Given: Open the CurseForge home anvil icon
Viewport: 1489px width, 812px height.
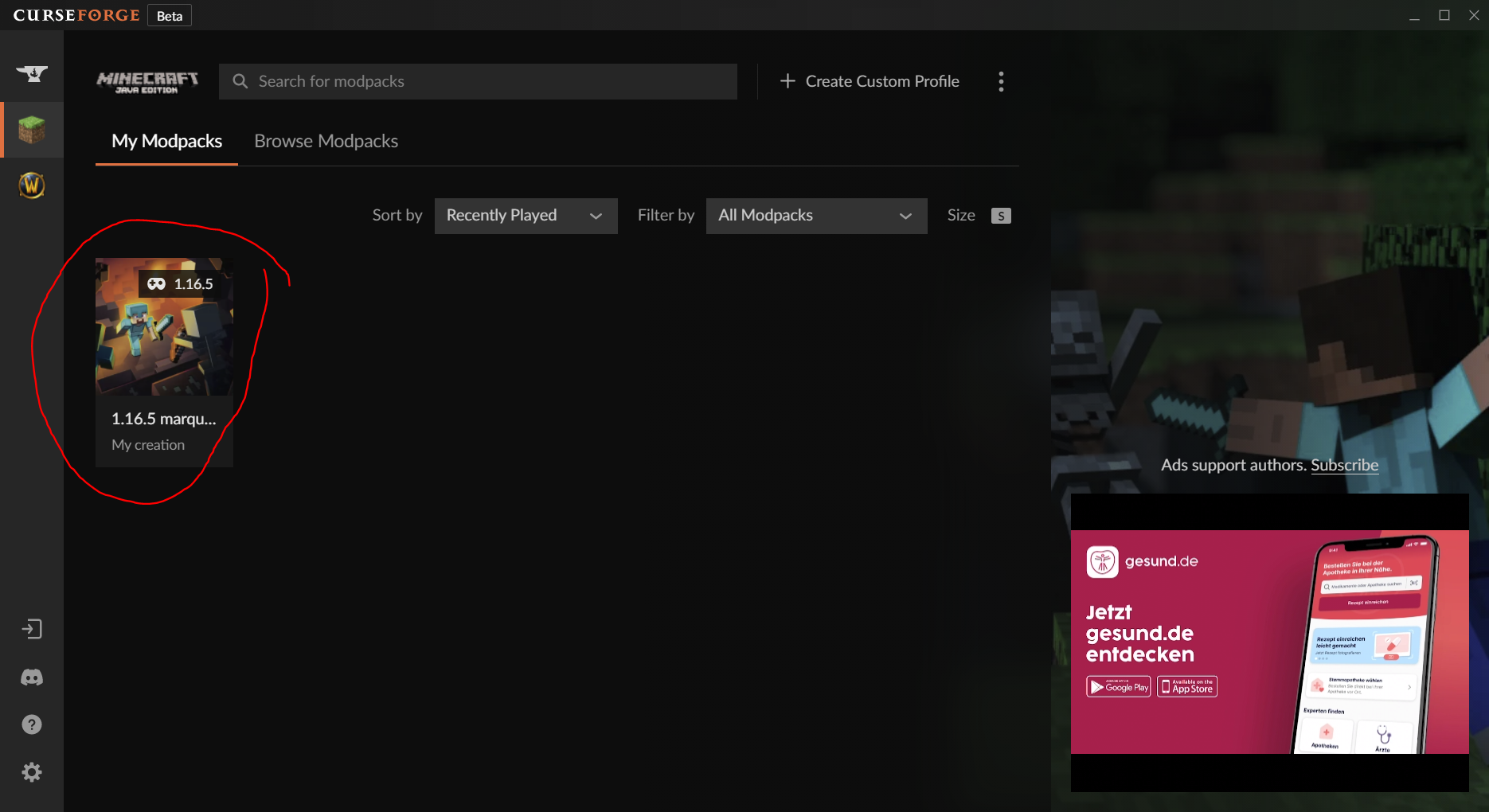Looking at the screenshot, I should pos(32,74).
